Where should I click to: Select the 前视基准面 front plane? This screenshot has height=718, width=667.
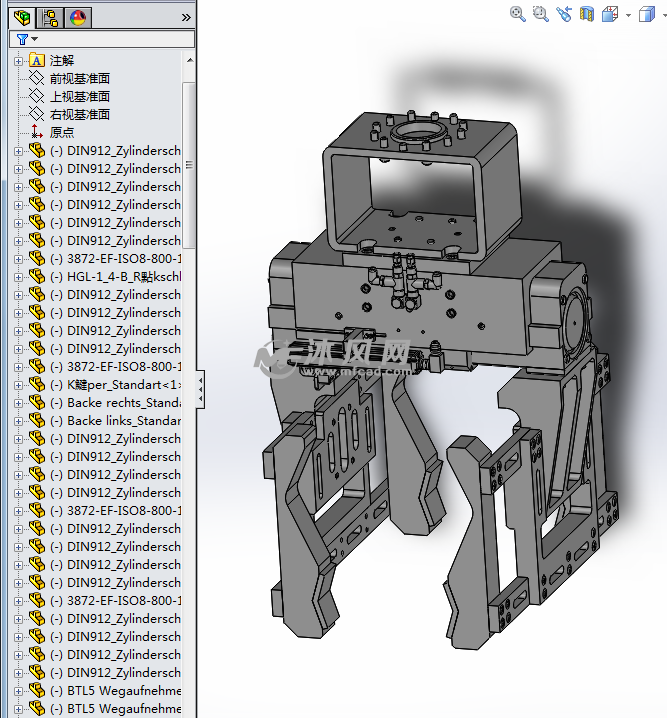point(79,79)
